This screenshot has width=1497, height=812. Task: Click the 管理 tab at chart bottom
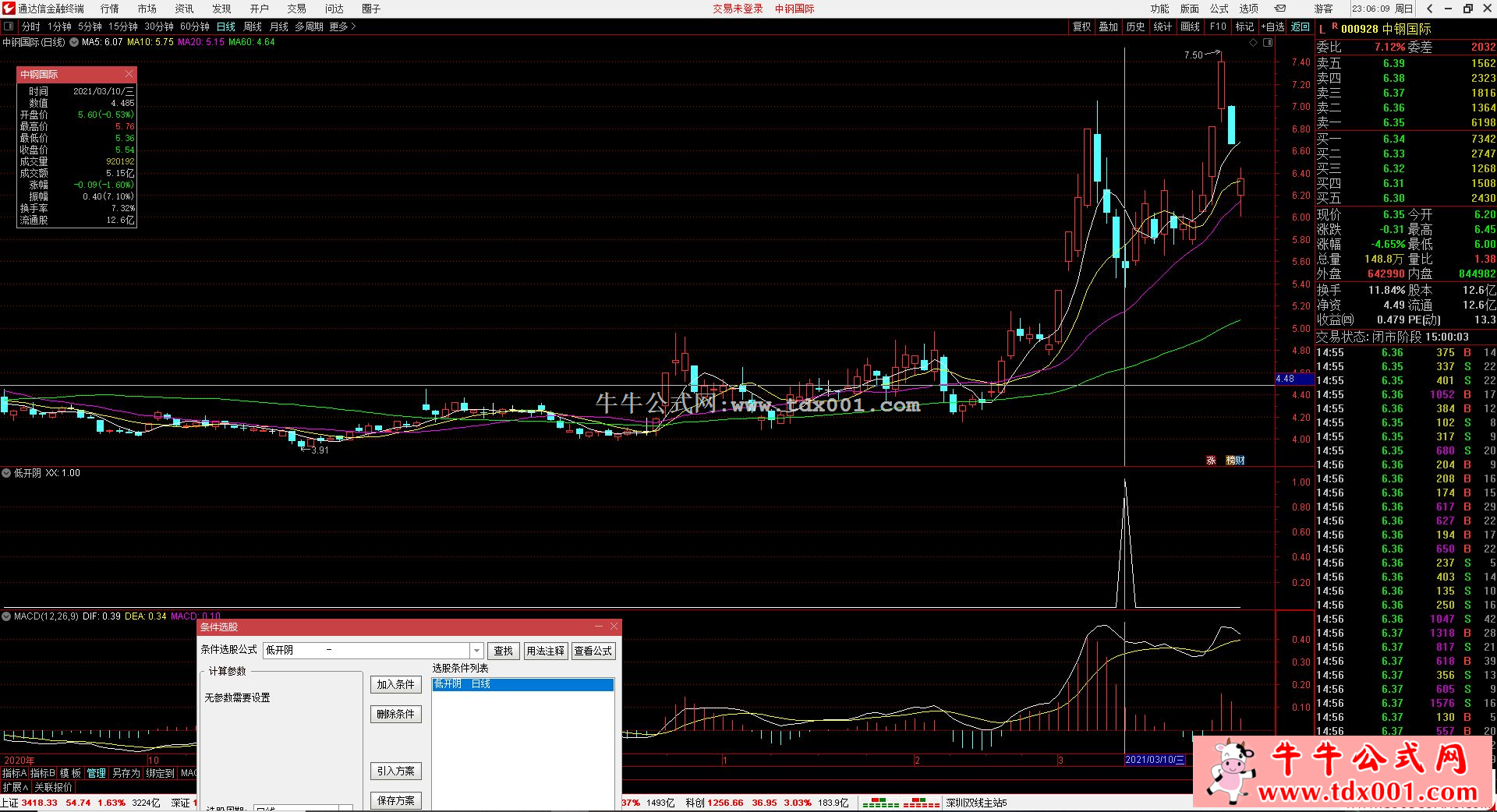pyautogui.click(x=97, y=773)
